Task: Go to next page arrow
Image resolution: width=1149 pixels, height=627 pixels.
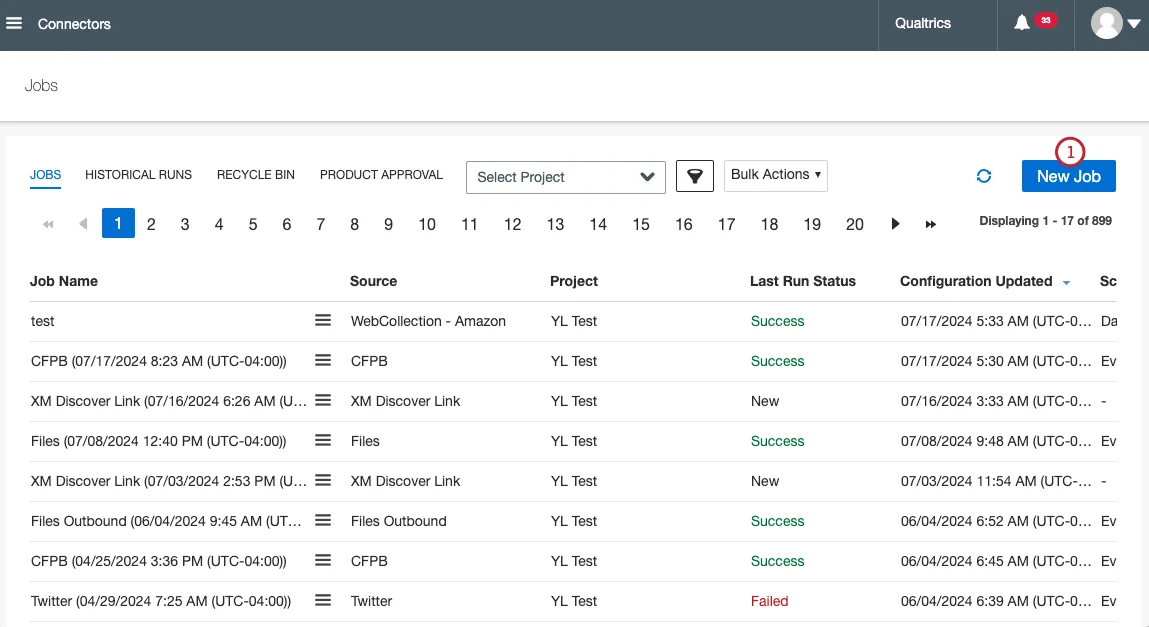Action: [x=896, y=224]
